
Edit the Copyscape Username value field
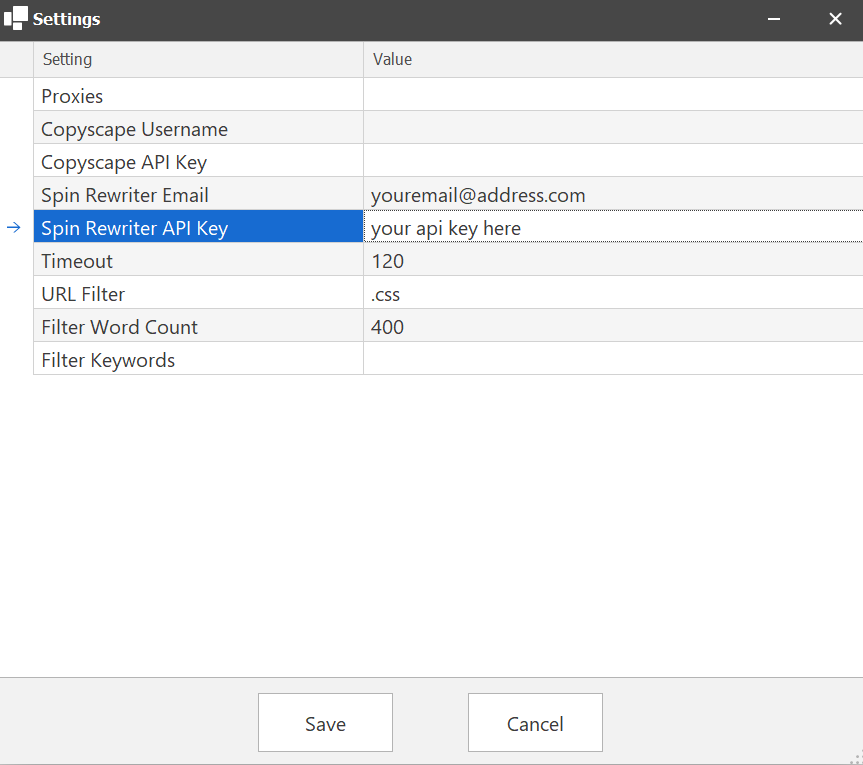(612, 129)
